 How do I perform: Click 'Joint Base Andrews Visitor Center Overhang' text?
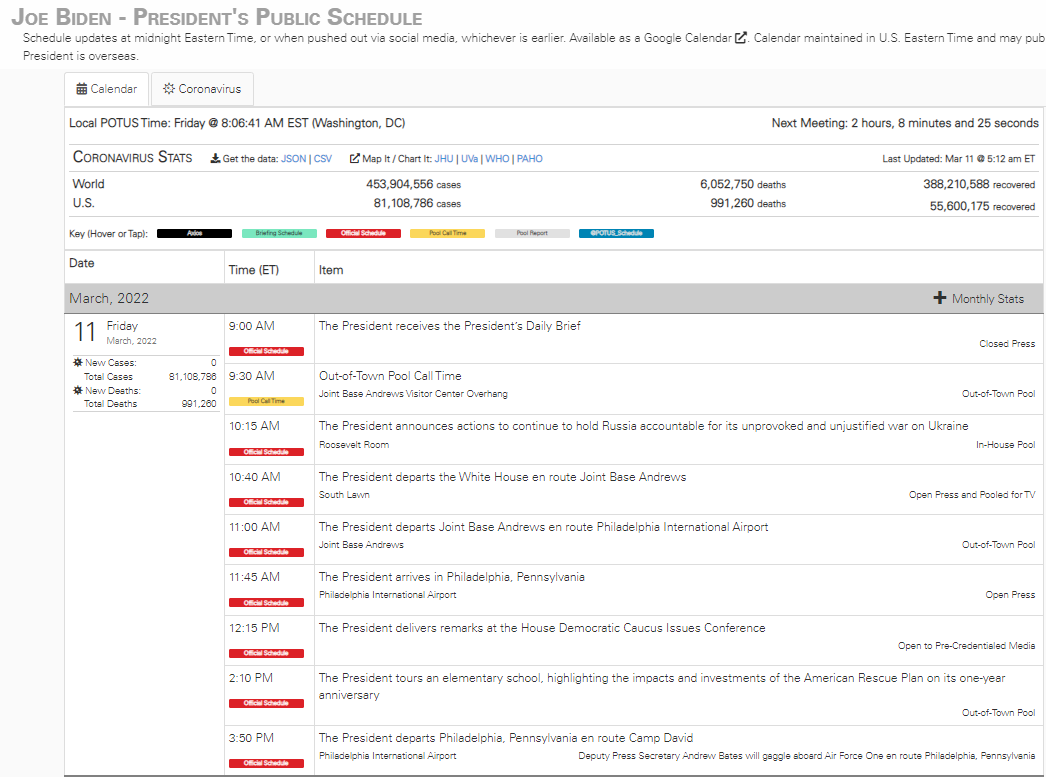[413, 394]
